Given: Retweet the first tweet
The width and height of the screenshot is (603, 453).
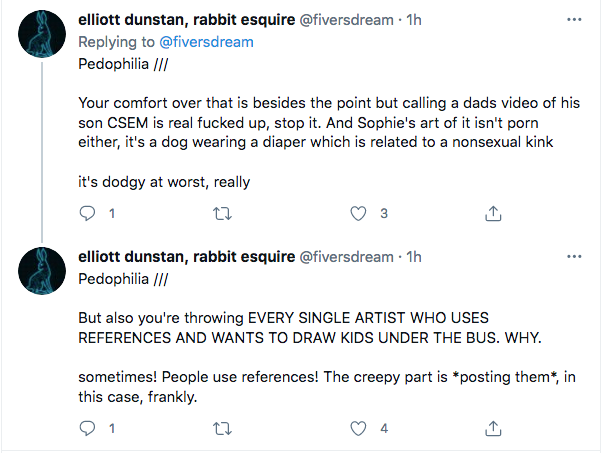Looking at the screenshot, I should (222, 213).
